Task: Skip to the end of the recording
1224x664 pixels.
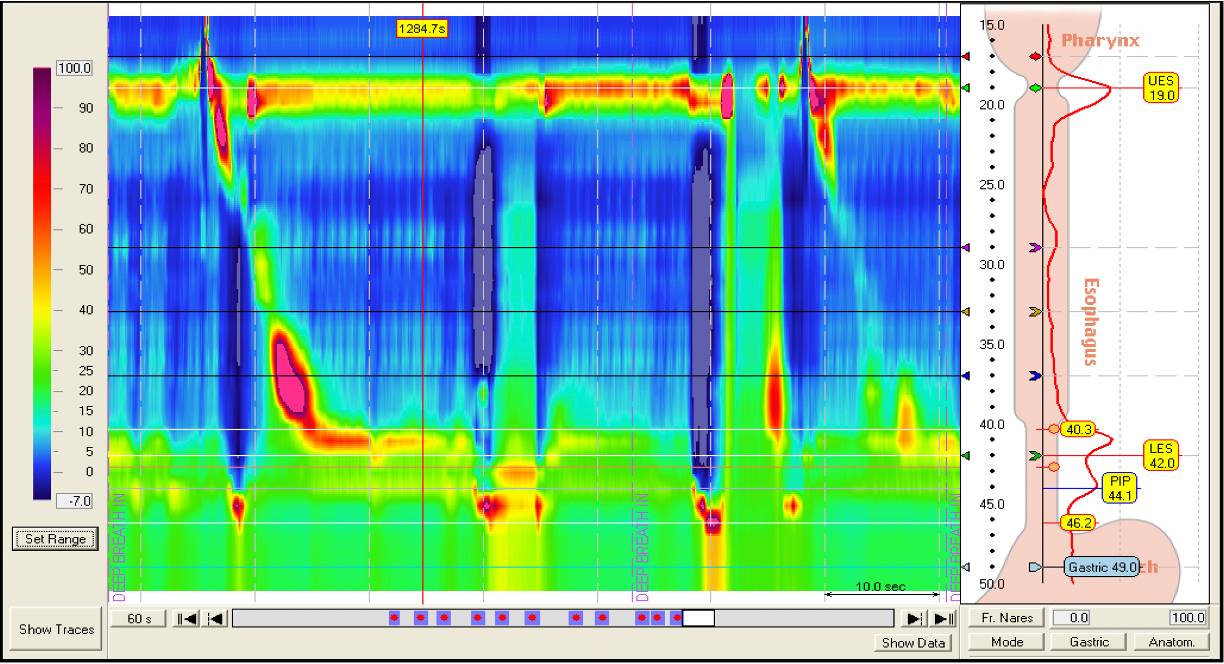Action: coord(943,619)
